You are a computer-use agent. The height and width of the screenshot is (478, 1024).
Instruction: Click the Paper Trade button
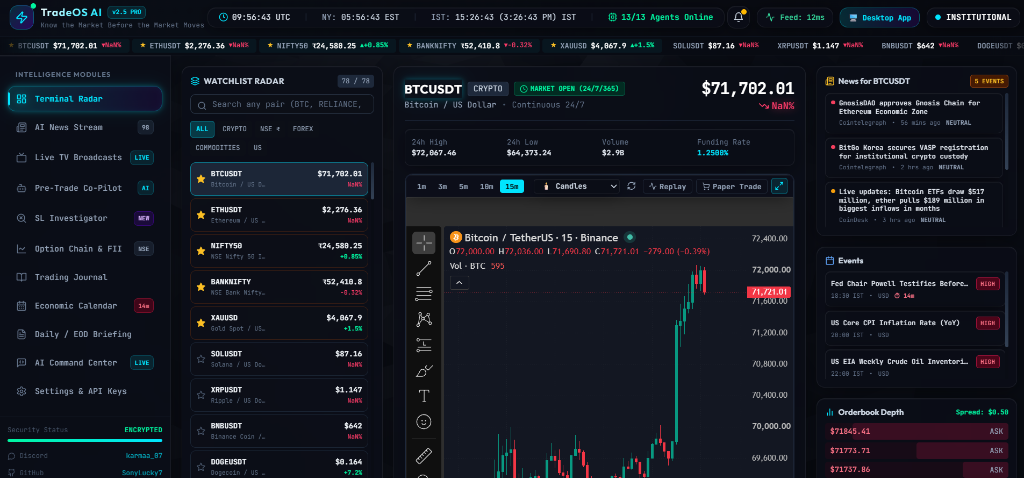731,186
